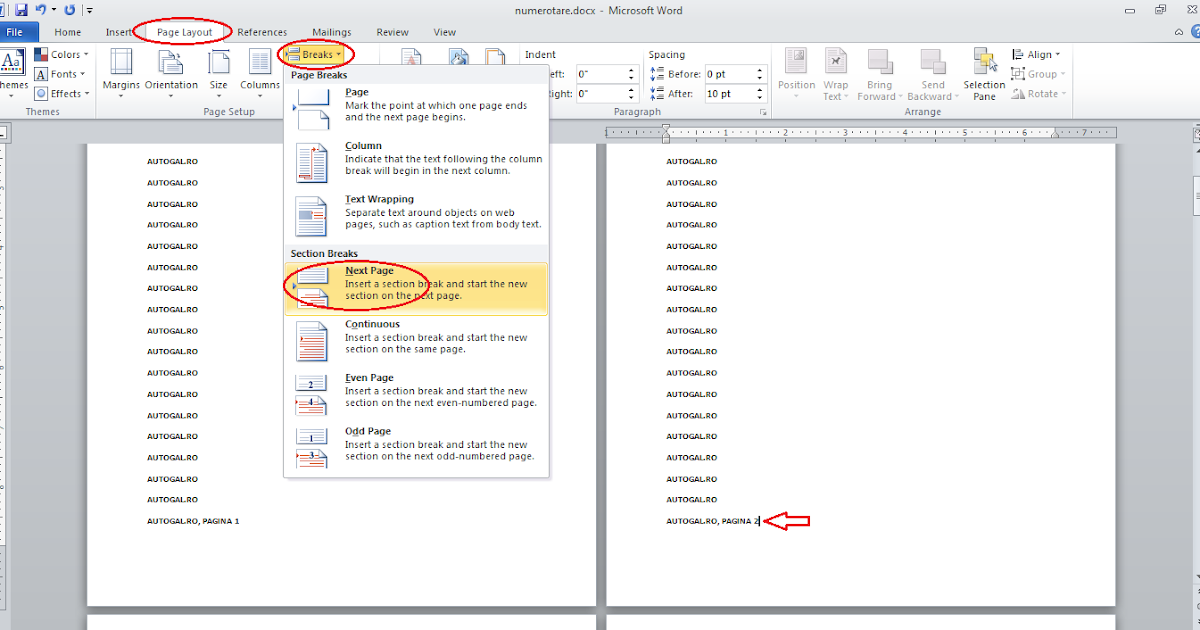This screenshot has height=630, width=1200.
Task: Click the Indent Right spinner arrows
Action: [632, 94]
